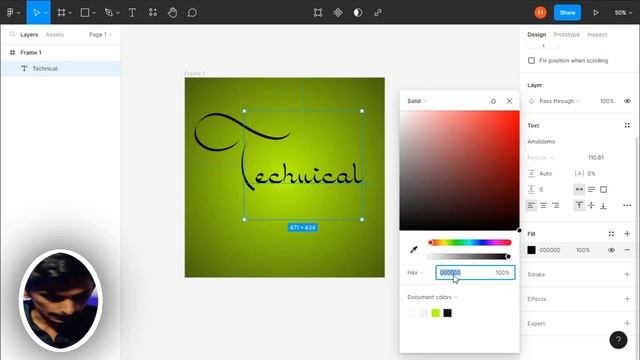Click the Edit object icon
The width and height of the screenshot is (640, 360).
pyautogui.click(x=318, y=13)
